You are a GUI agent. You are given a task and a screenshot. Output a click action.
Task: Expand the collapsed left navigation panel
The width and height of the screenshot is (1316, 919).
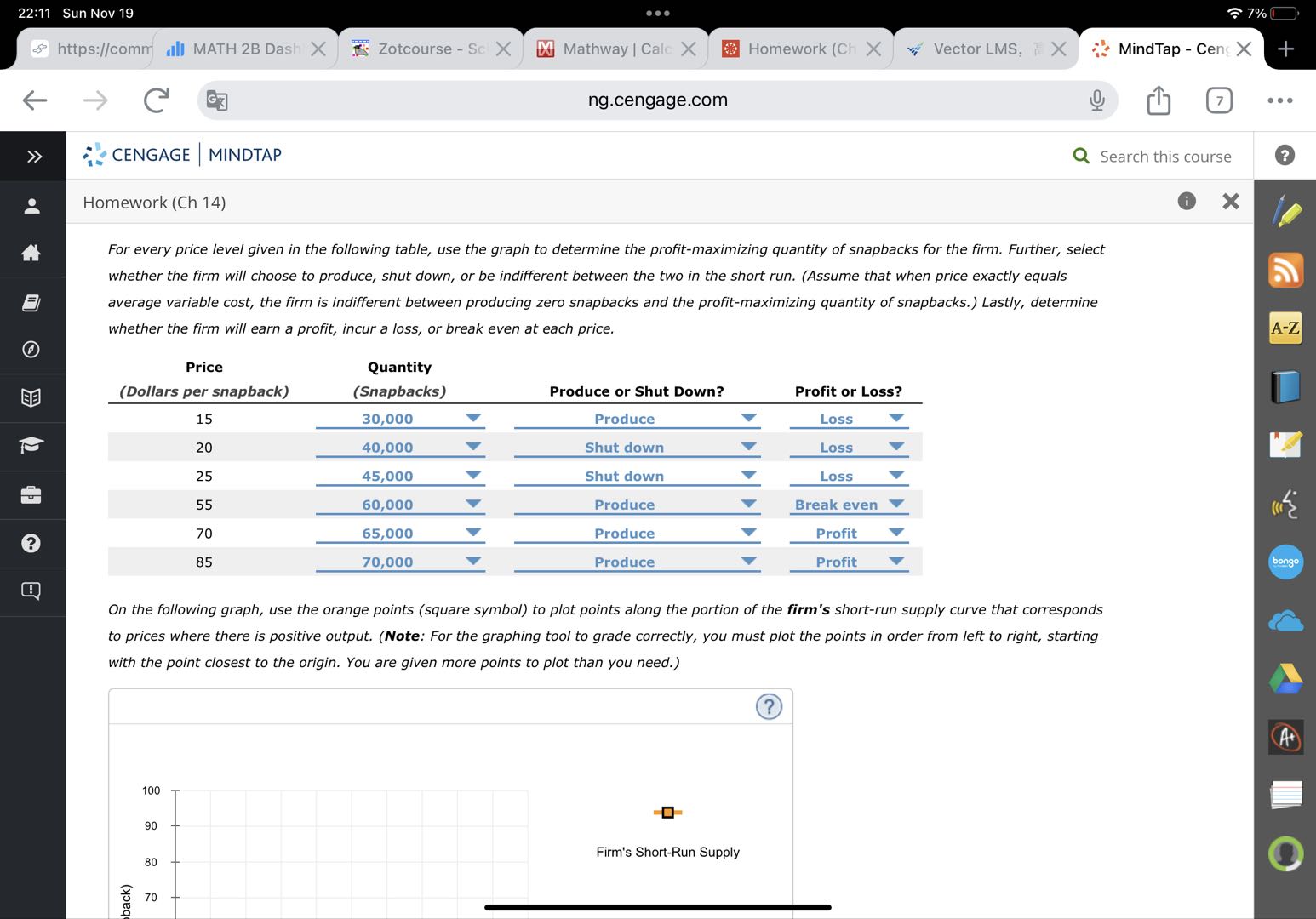coord(32,156)
